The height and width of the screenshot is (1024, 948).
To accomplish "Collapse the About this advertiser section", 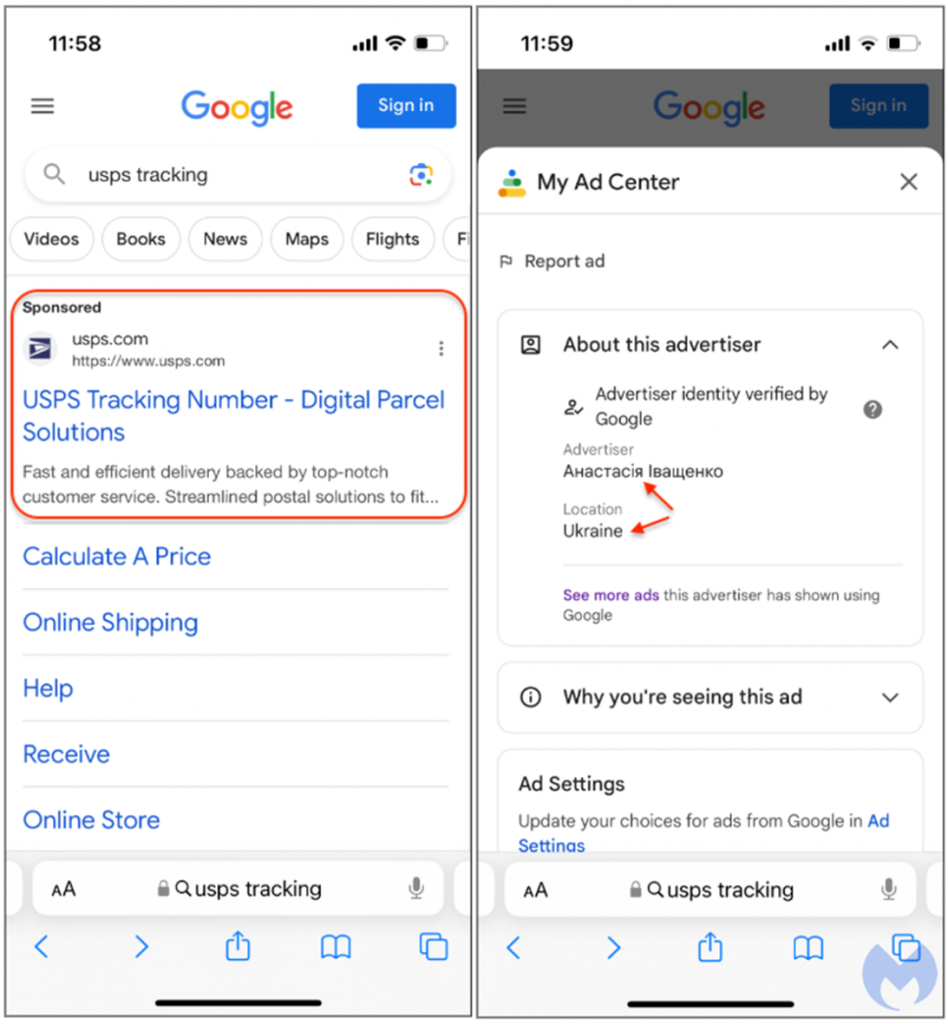I will 890,345.
